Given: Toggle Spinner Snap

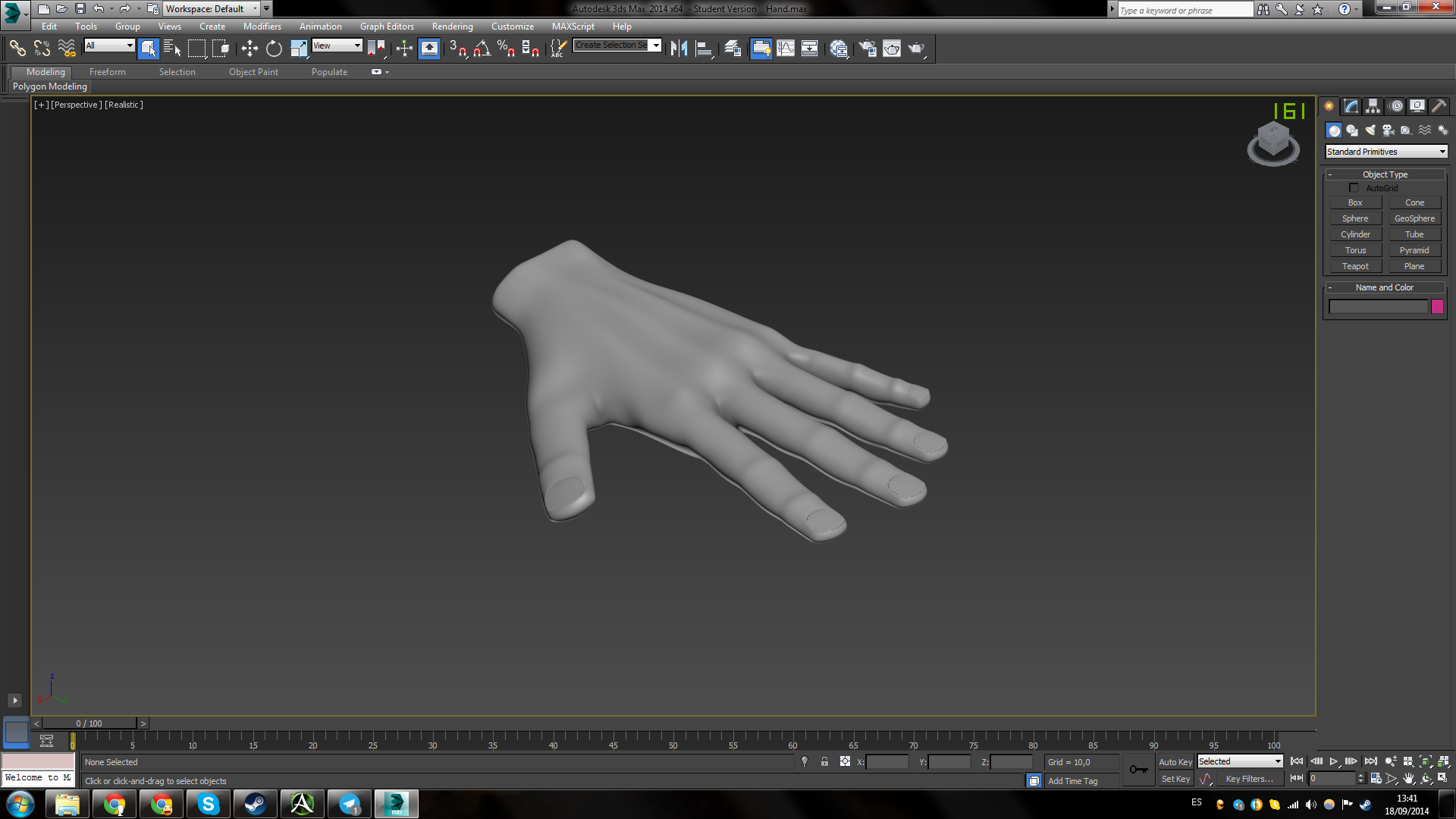Looking at the screenshot, I should tap(530, 49).
